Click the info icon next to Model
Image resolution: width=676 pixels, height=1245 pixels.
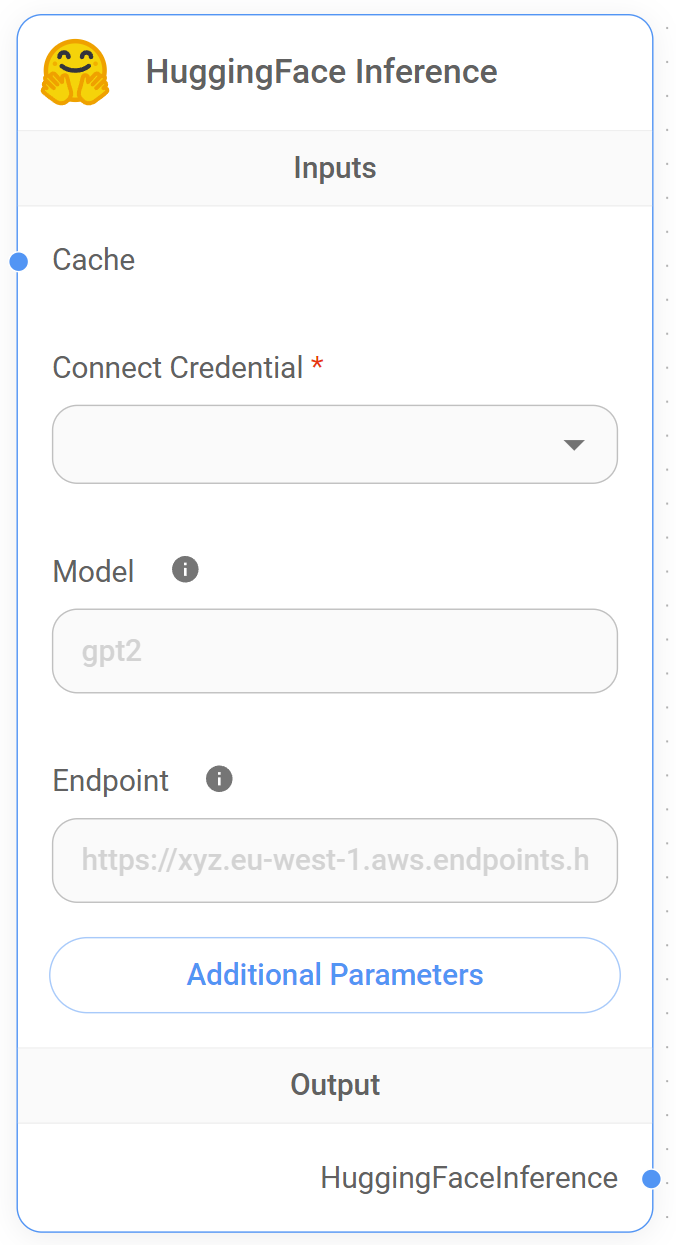coord(185,570)
